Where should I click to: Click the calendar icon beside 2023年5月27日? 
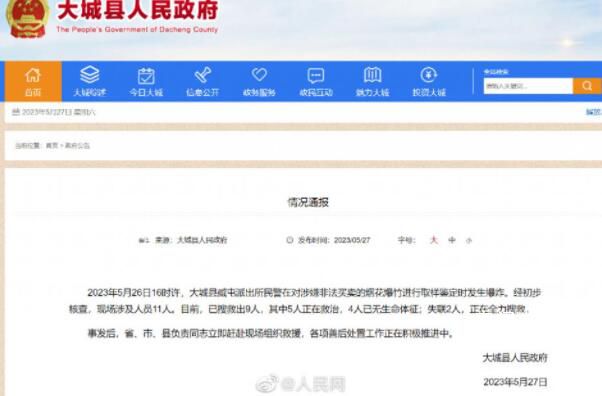[16, 112]
